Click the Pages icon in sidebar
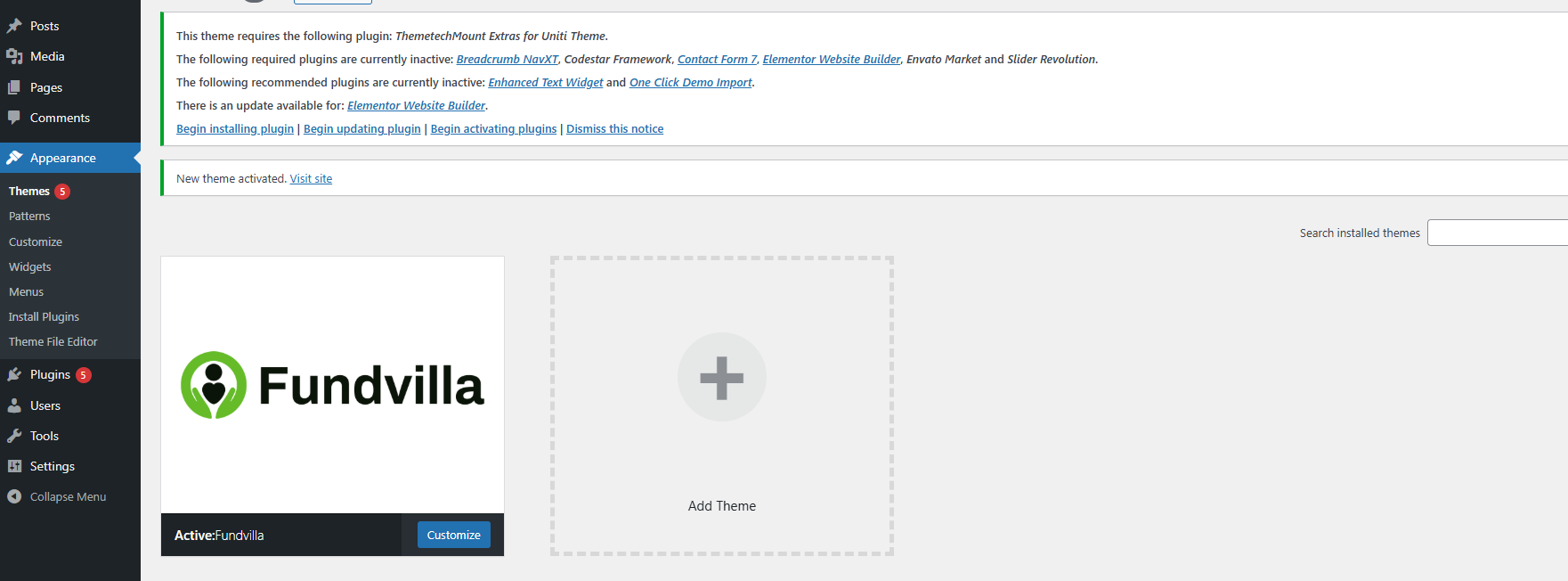Screen dimensions: 1568x581 (x=14, y=87)
